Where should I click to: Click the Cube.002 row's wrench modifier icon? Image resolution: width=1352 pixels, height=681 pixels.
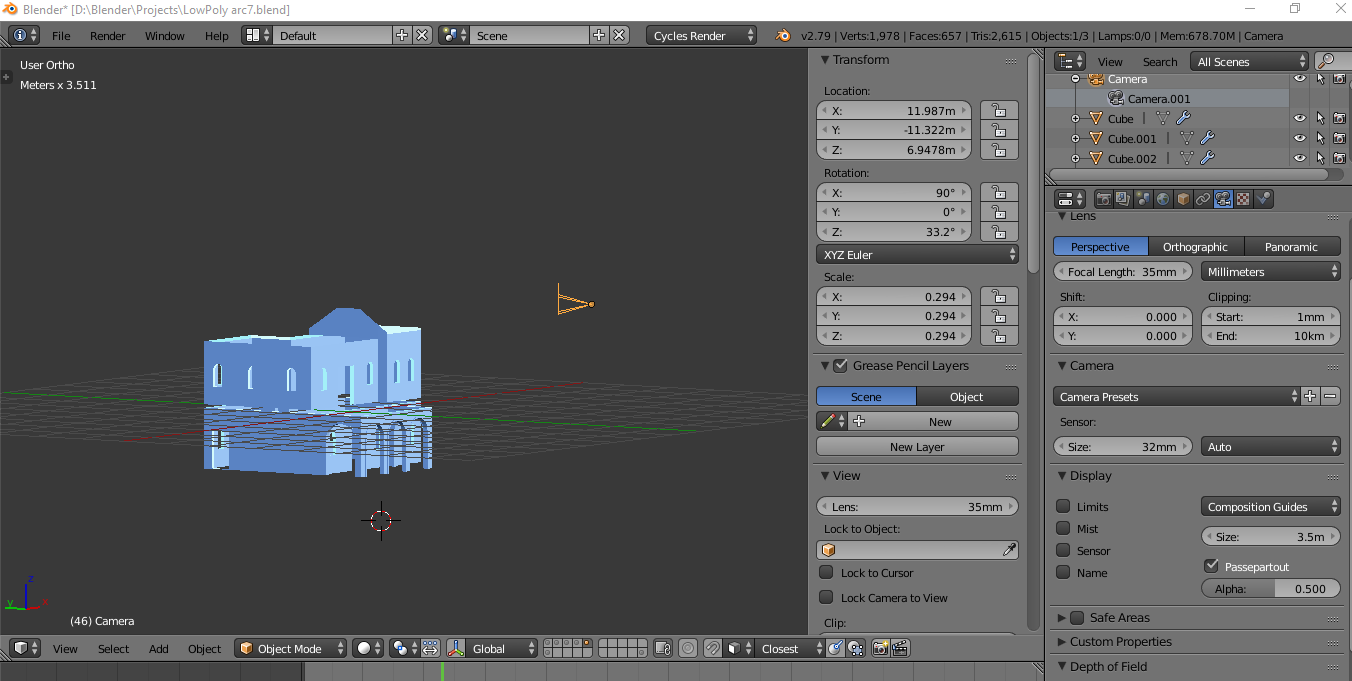pyautogui.click(x=1207, y=159)
